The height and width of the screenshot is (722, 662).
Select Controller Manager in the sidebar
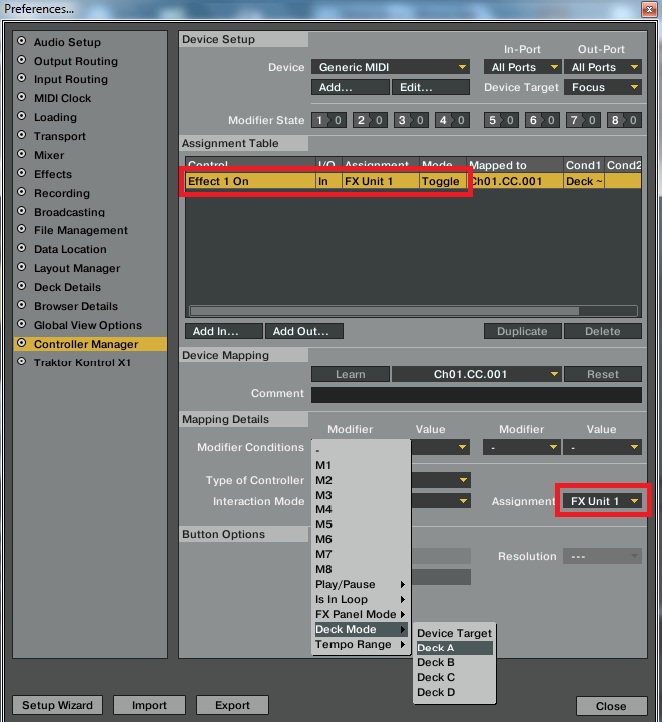pyautogui.click(x=90, y=344)
